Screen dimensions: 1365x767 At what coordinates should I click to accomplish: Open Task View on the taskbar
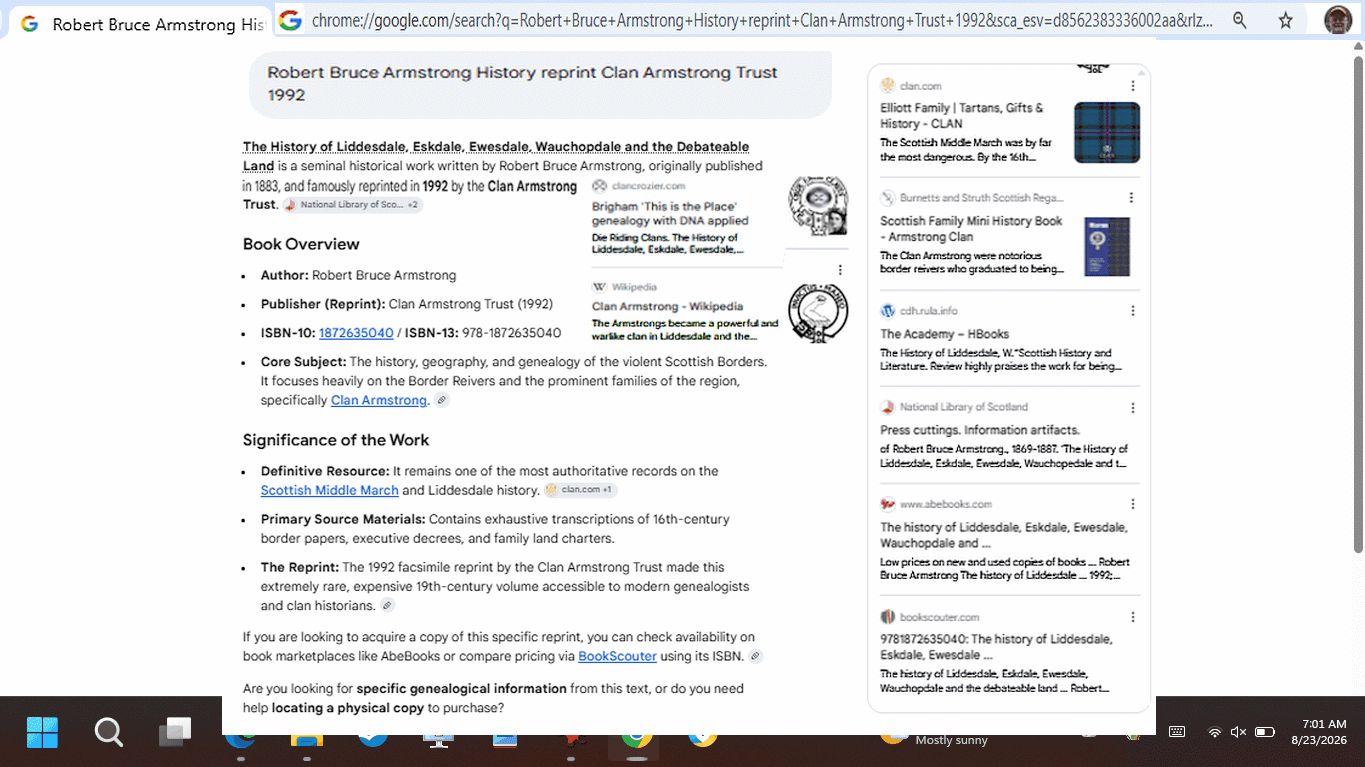coord(175,733)
